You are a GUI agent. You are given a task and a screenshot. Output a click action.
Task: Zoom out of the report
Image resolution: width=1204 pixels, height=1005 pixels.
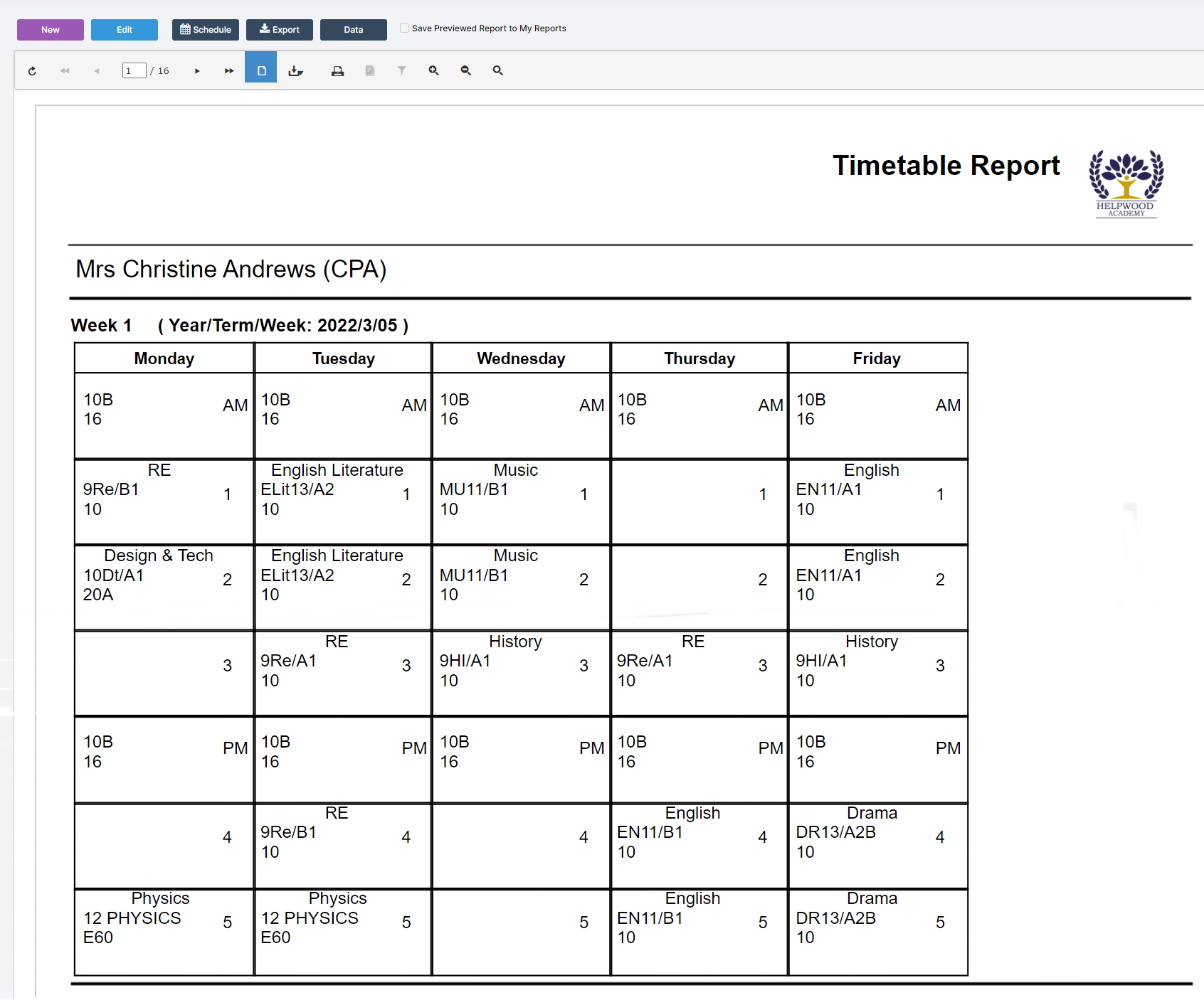coord(465,70)
